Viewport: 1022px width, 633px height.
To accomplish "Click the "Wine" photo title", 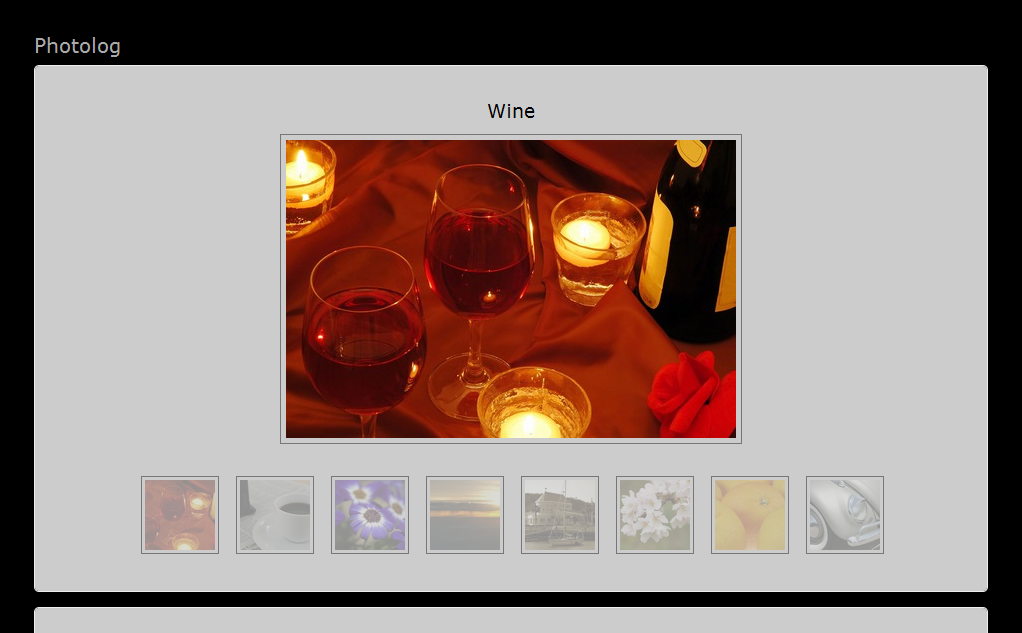I will 511,111.
